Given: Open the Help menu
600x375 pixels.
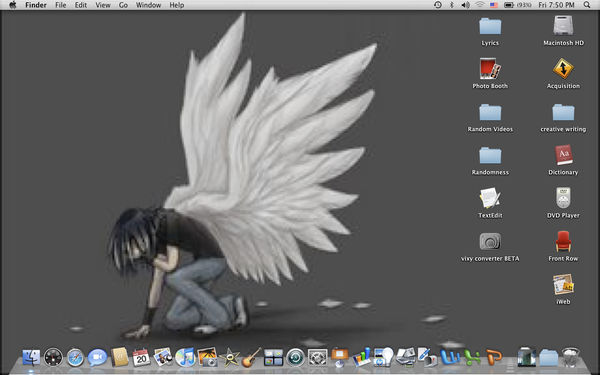Looking at the screenshot, I should 177,5.
